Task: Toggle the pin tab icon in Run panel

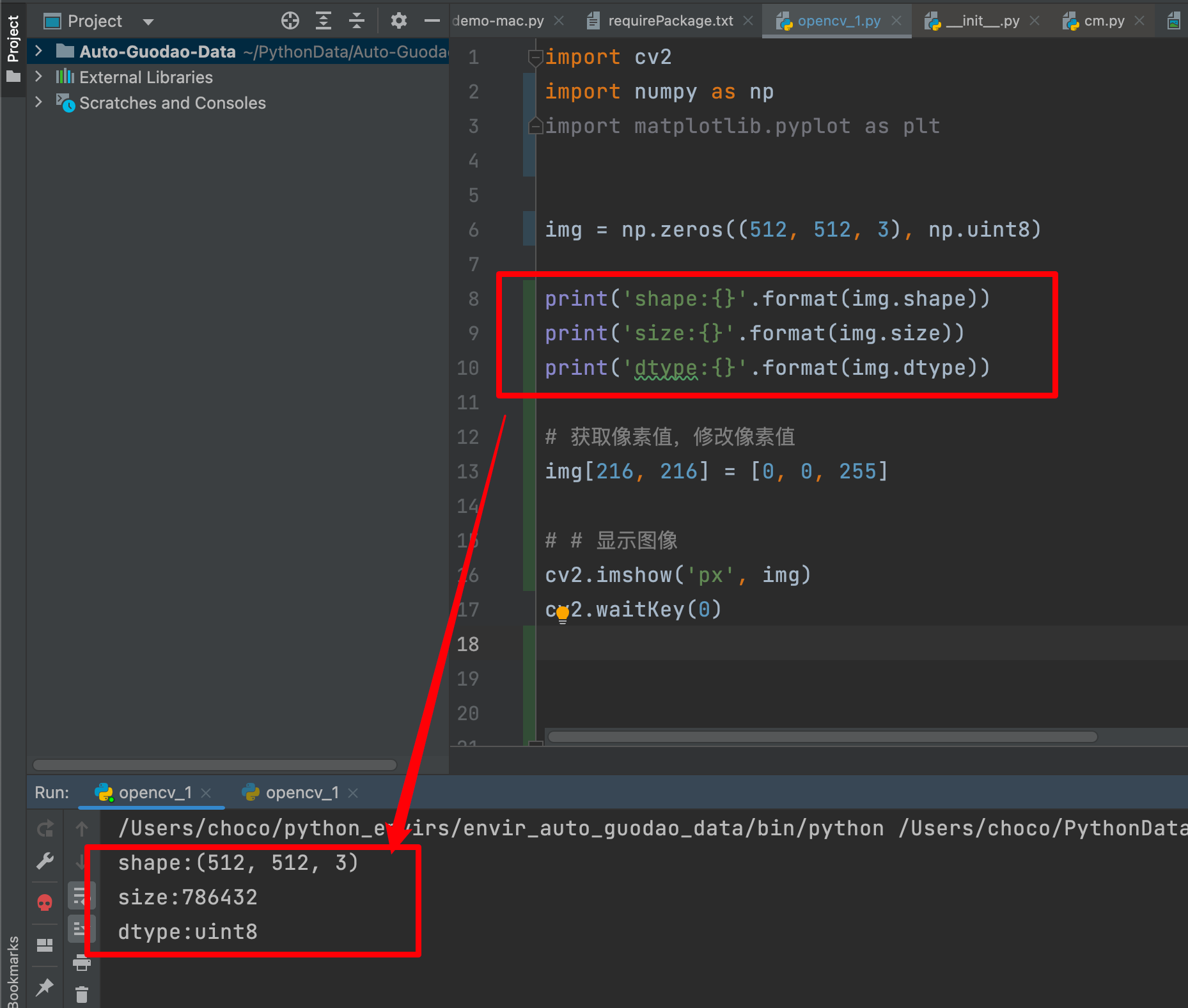Action: tap(45, 987)
